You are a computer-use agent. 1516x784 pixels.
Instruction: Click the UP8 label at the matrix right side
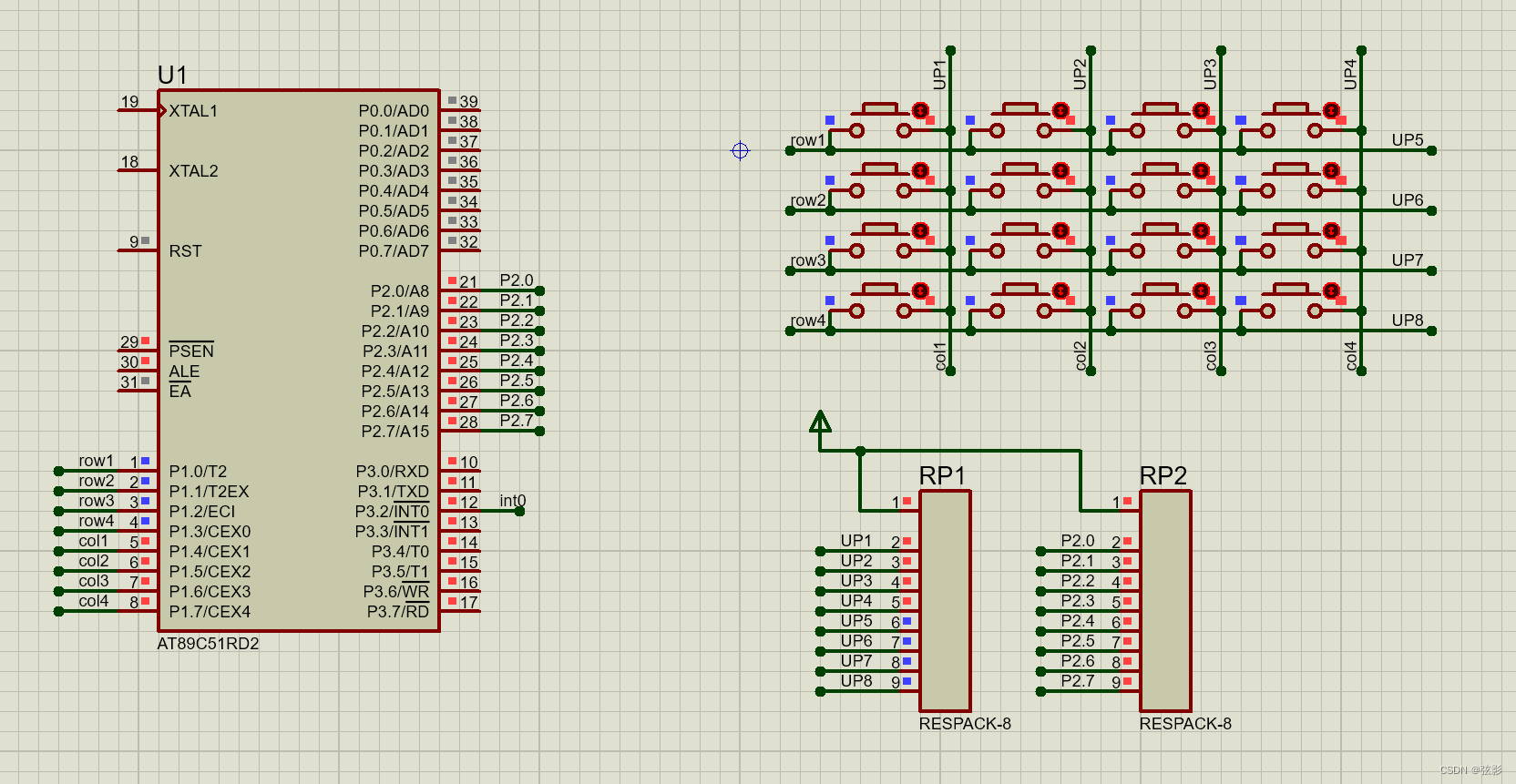click(1407, 321)
